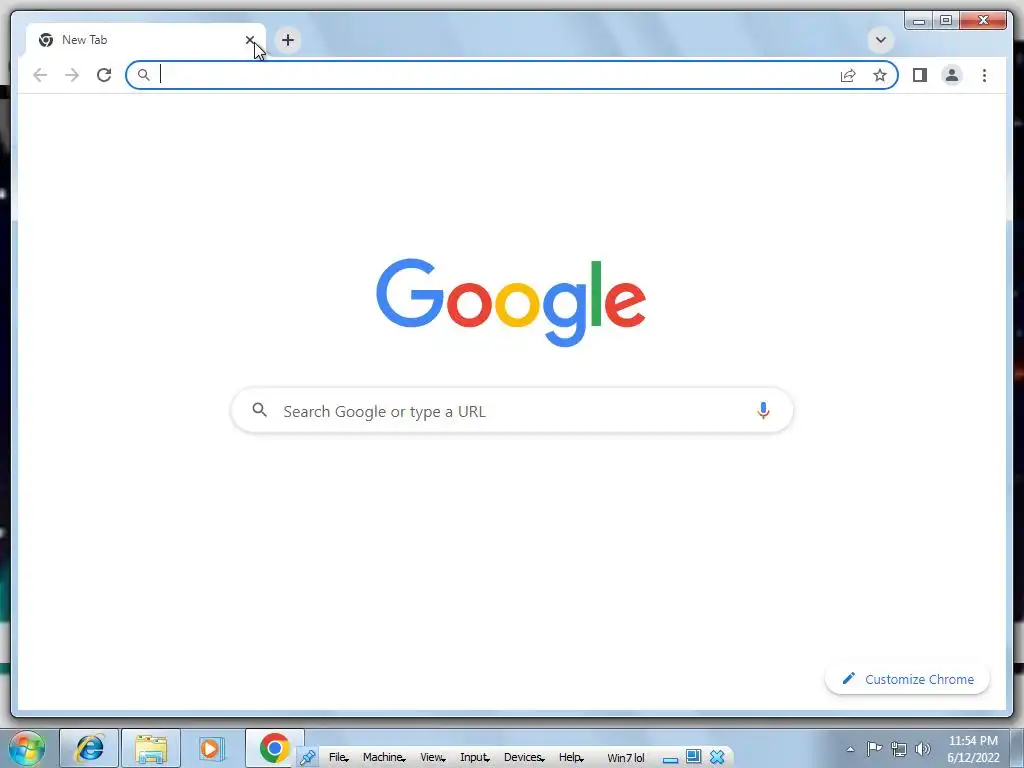This screenshot has width=1024, height=768.
Task: Close the VM via mini toolbar X
Action: 717,758
